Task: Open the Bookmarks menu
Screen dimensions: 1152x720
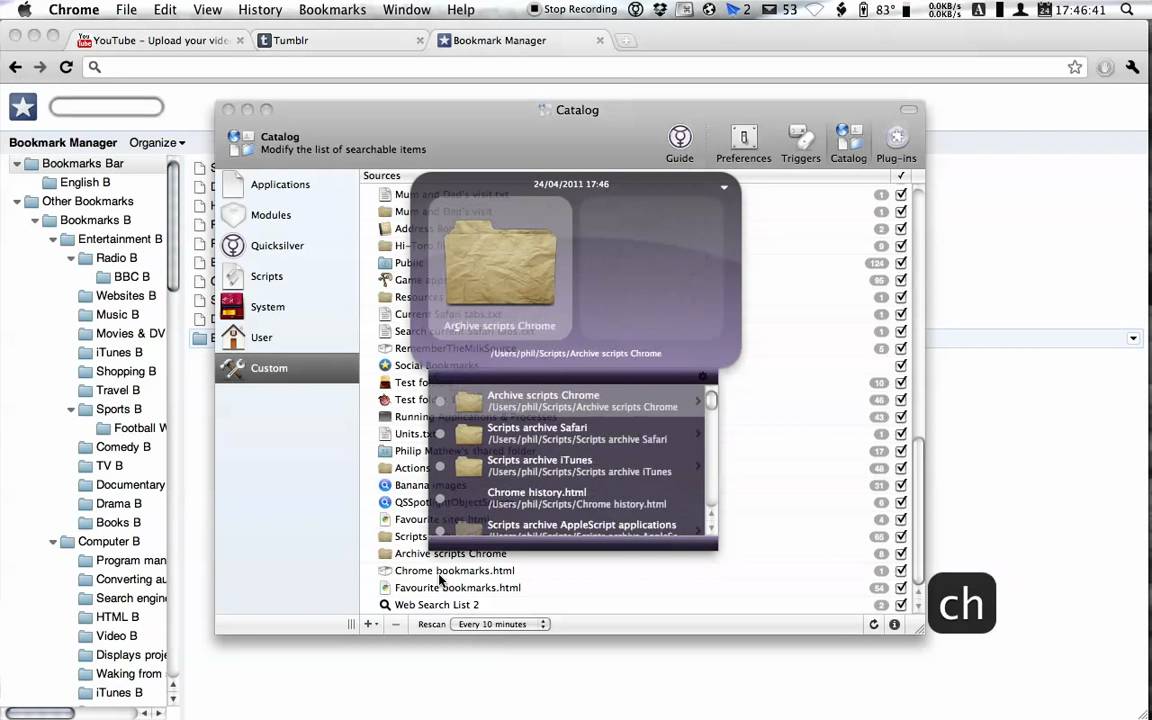Action: (x=332, y=10)
